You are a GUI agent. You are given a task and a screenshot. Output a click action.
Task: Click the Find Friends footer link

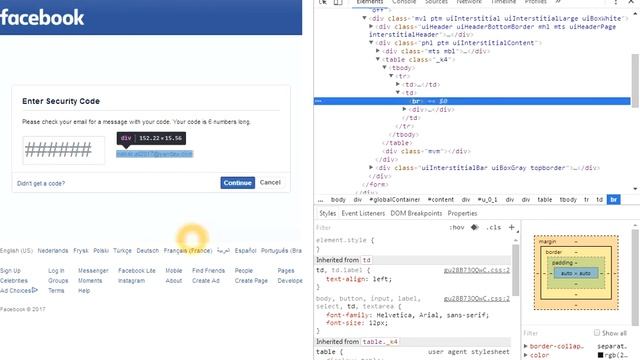(208, 271)
